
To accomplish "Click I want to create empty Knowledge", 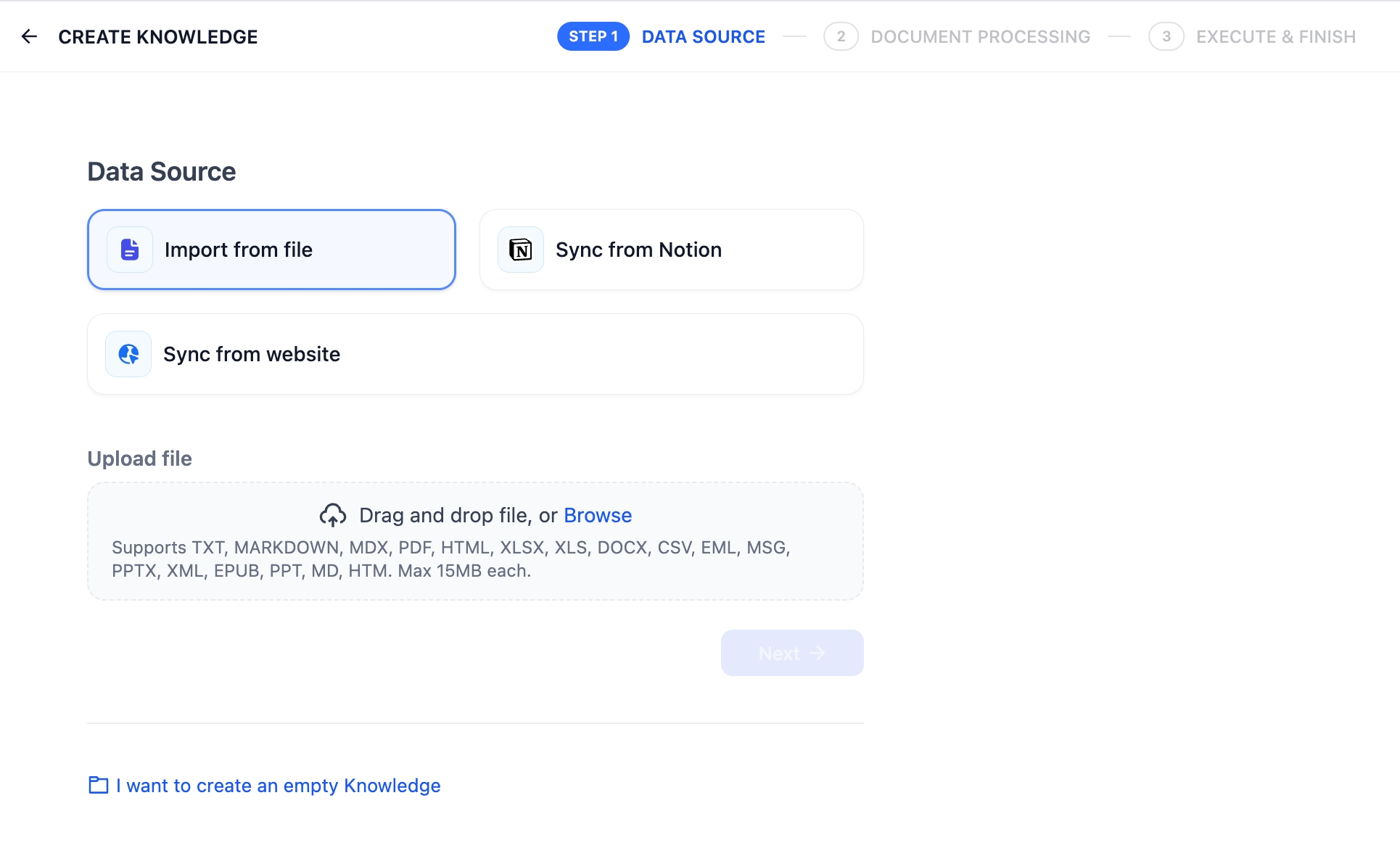I will coord(278,786).
